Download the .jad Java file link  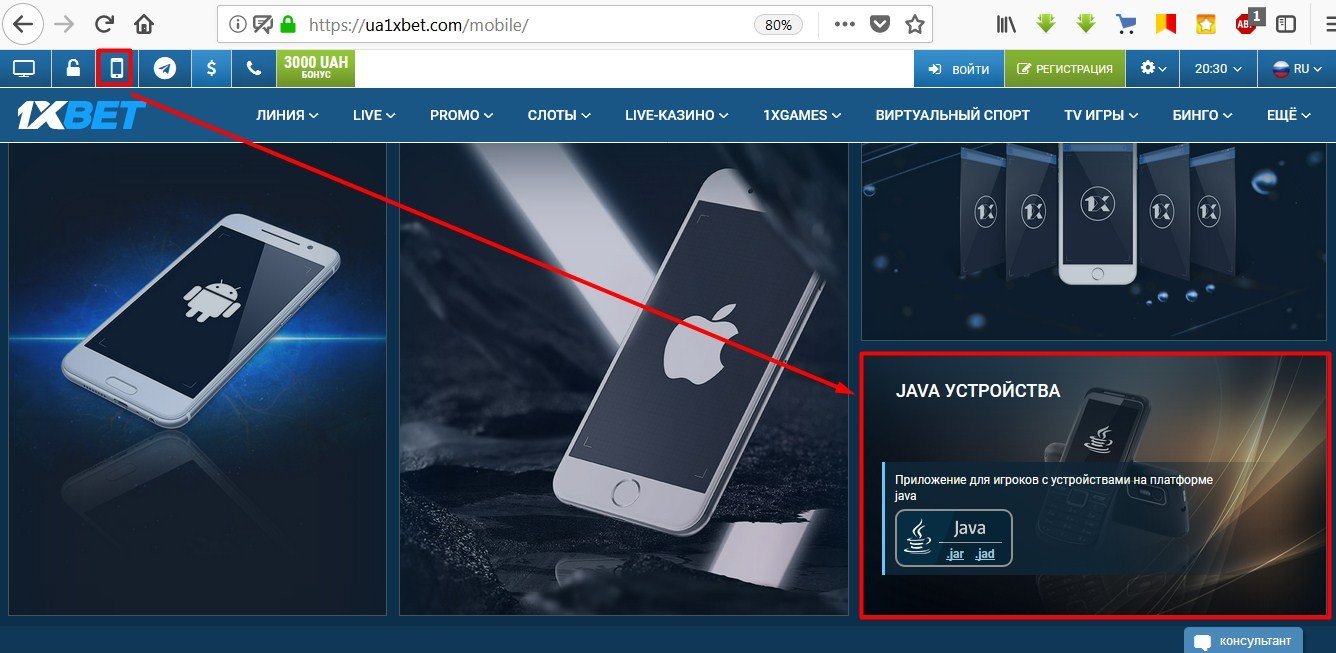[x=985, y=554]
